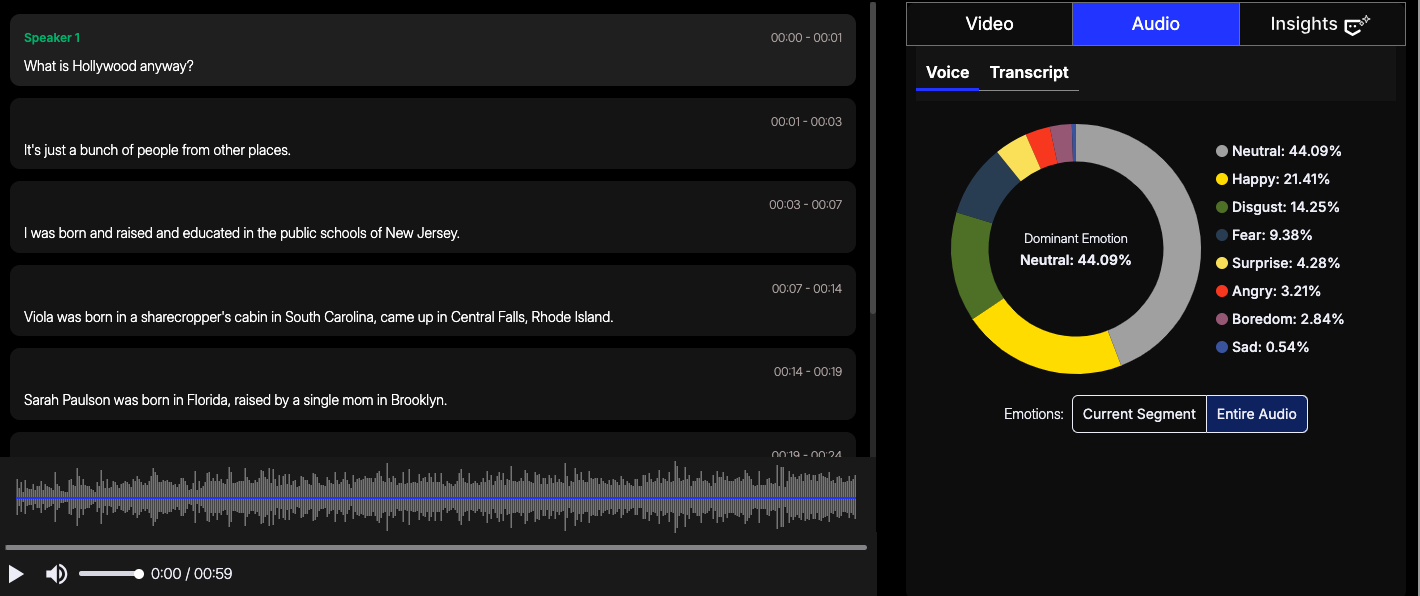Click the sparkle icon beside Insights

(x=1357, y=26)
